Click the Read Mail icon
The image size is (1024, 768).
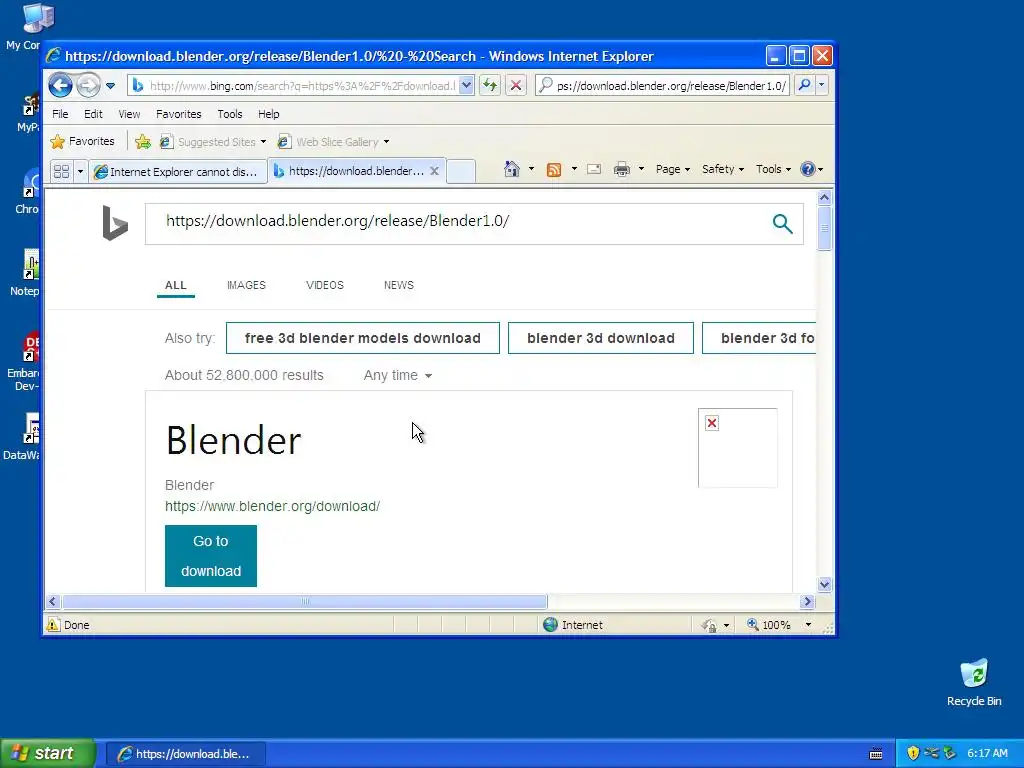pos(594,169)
